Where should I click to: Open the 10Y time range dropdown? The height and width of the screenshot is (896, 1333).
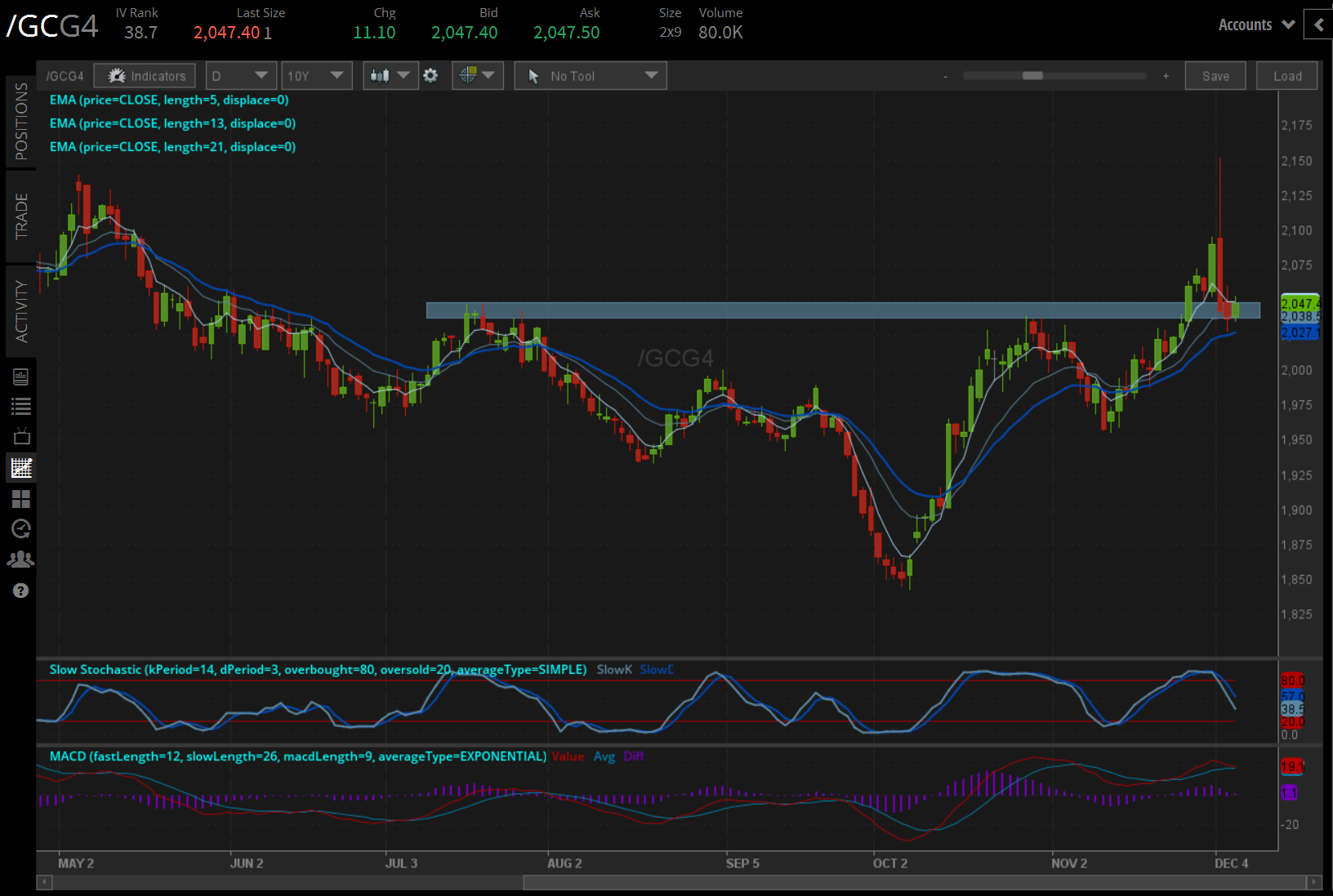(x=316, y=76)
